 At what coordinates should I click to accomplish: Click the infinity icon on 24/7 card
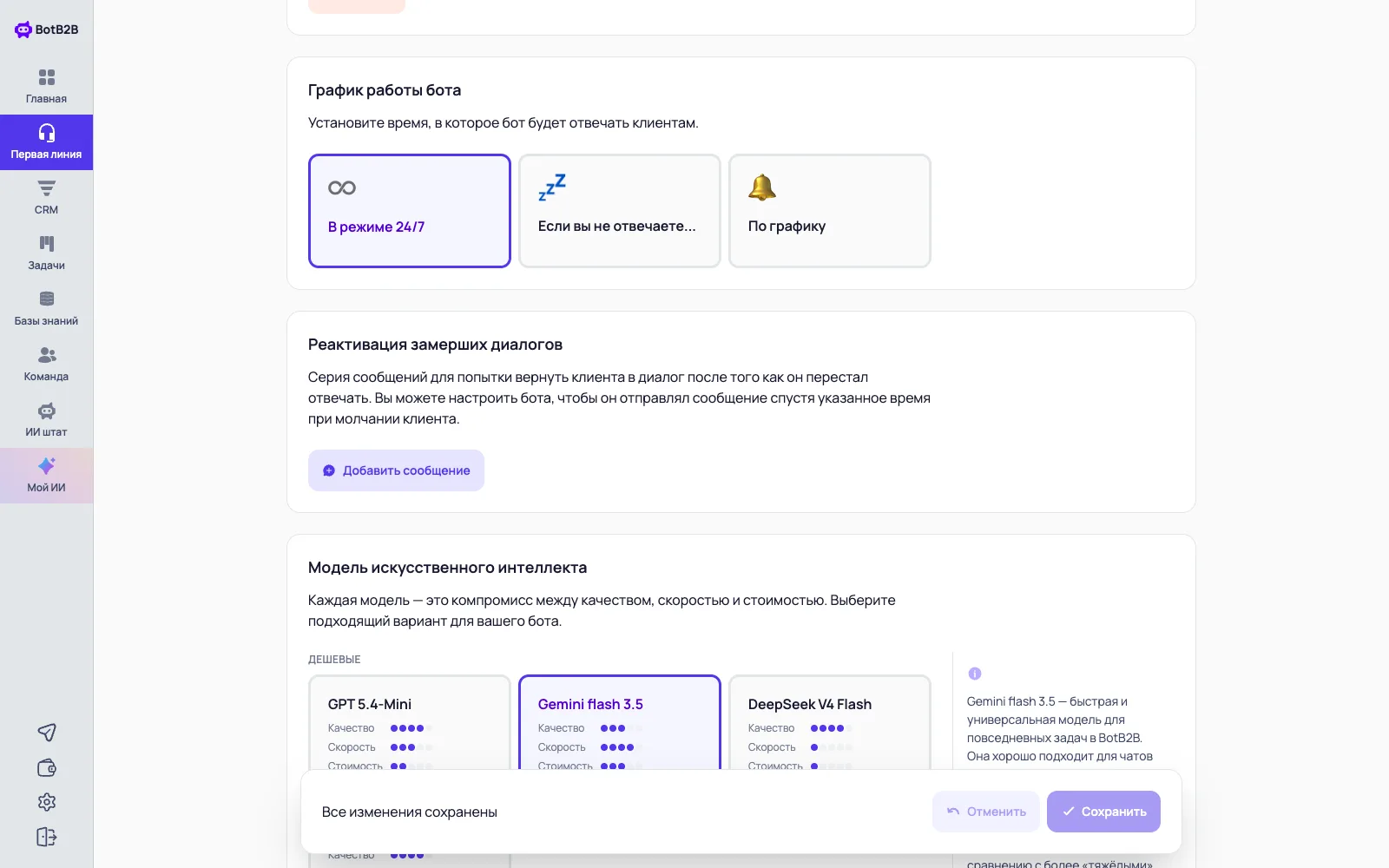point(342,187)
